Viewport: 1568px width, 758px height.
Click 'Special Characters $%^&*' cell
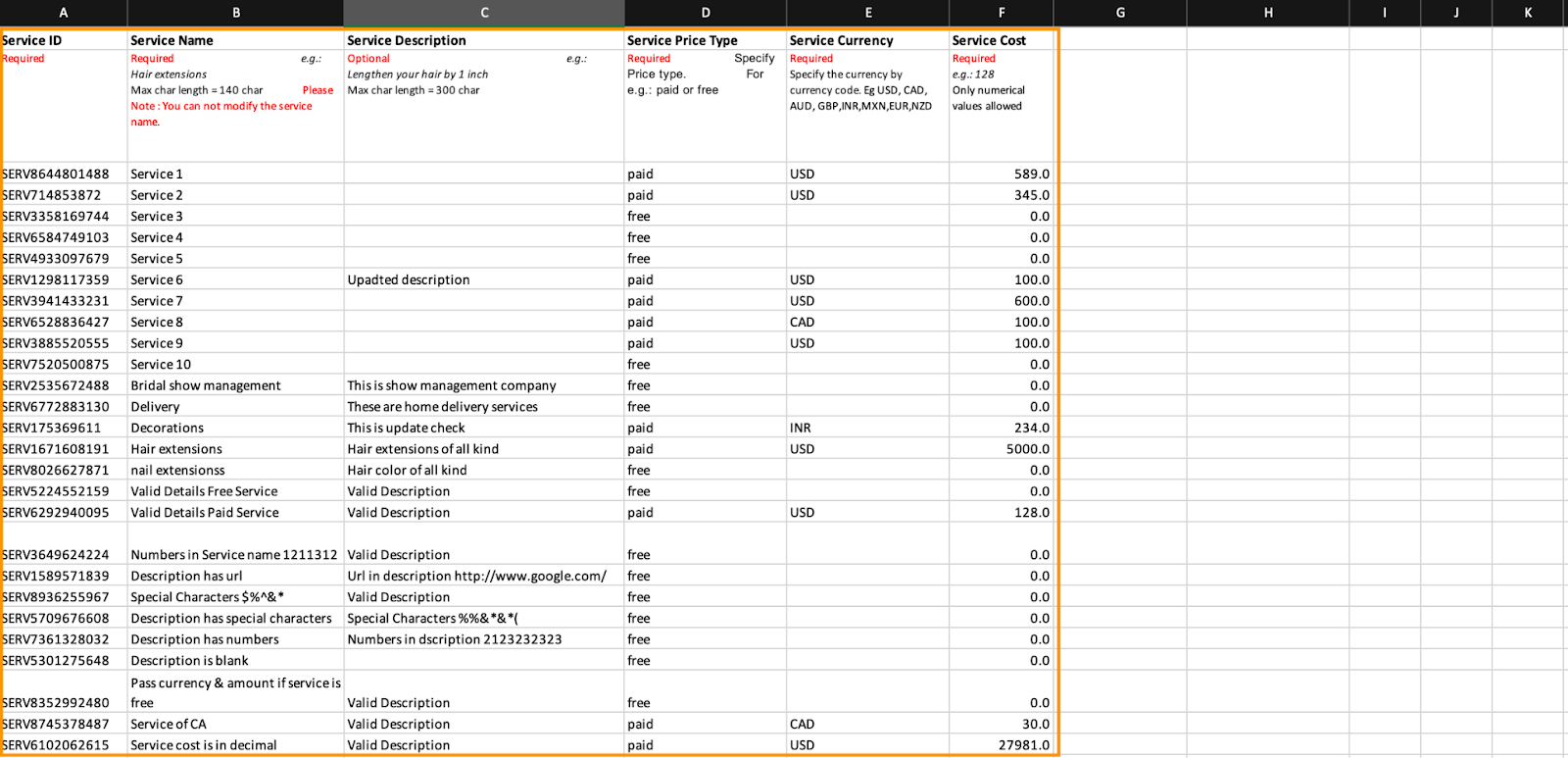click(x=236, y=596)
